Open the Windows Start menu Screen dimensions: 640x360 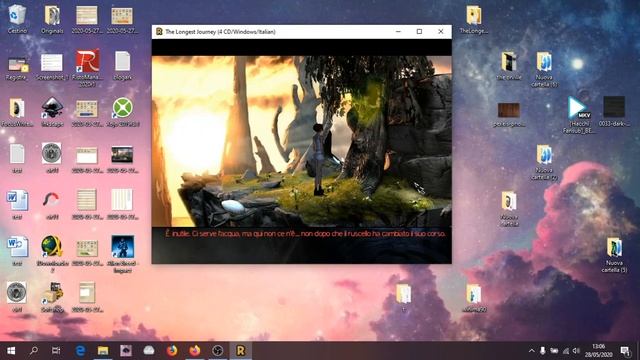point(11,351)
